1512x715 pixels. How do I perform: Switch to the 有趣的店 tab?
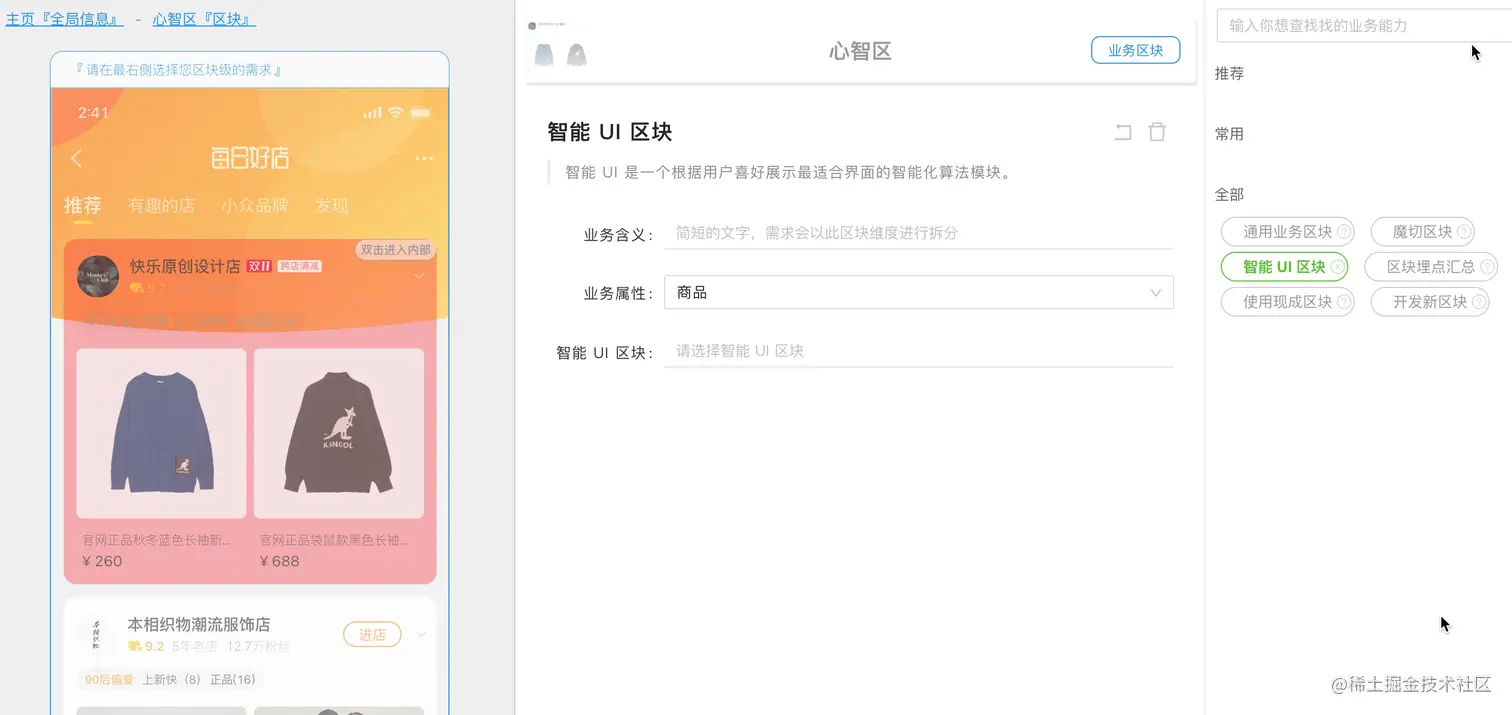161,205
